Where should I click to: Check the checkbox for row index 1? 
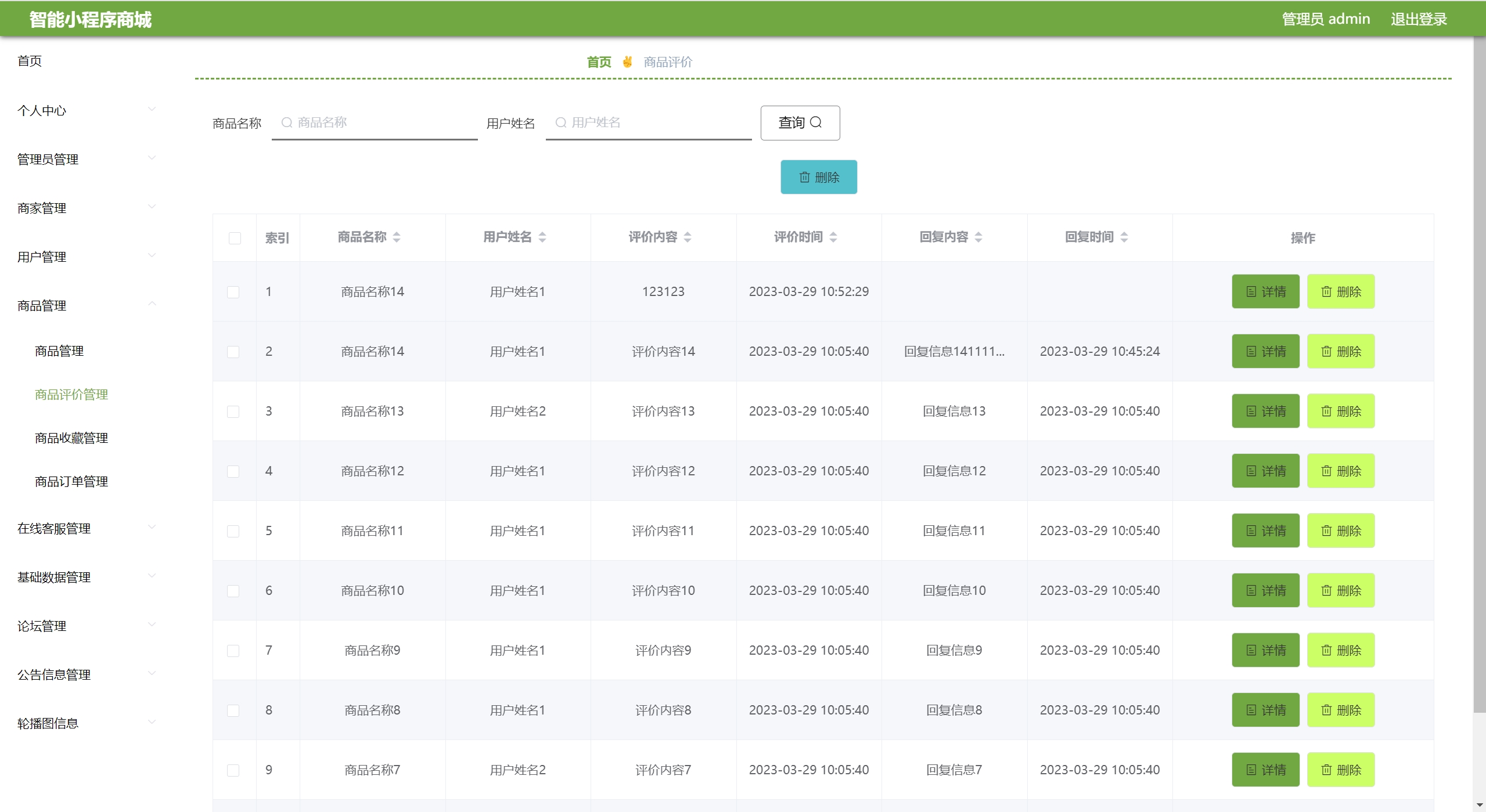click(233, 292)
